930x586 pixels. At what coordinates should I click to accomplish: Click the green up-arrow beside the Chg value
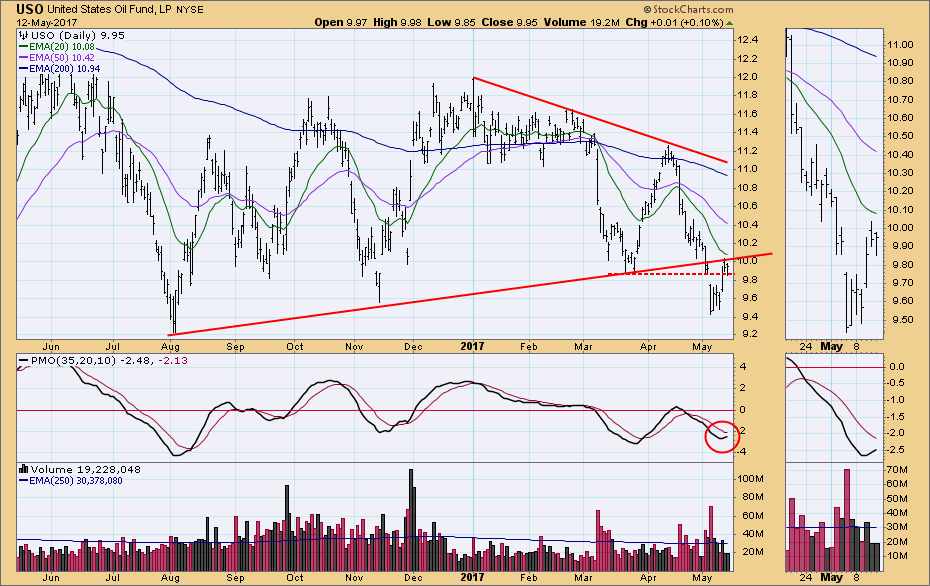(729, 23)
